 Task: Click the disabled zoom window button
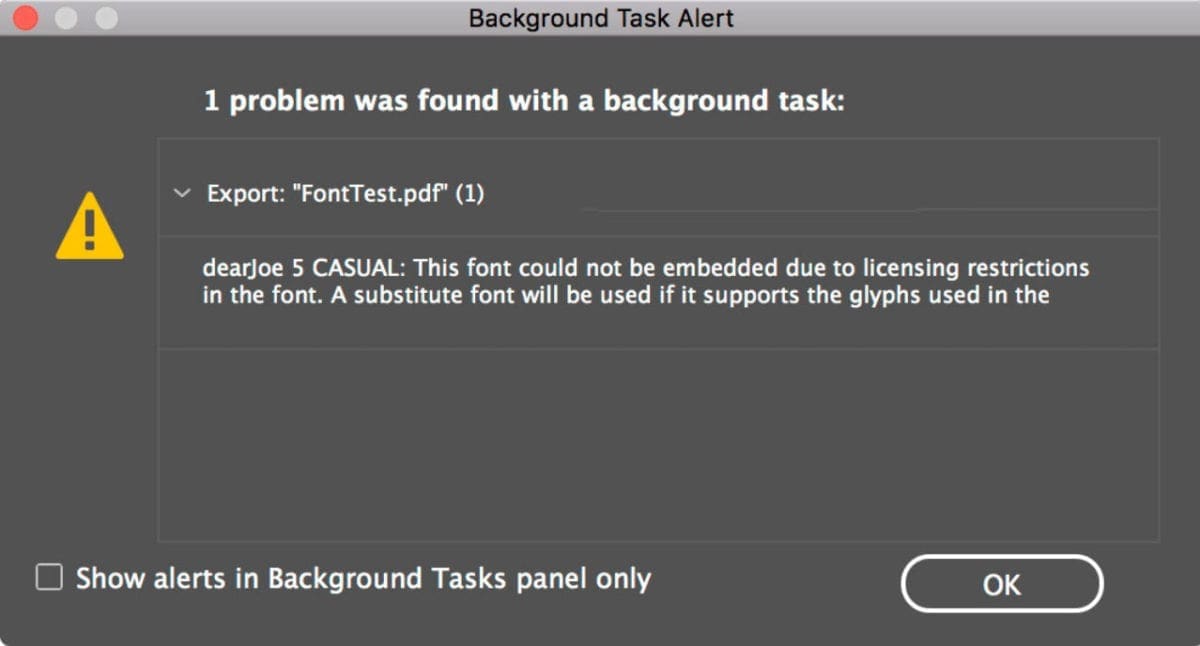pyautogui.click(x=104, y=18)
